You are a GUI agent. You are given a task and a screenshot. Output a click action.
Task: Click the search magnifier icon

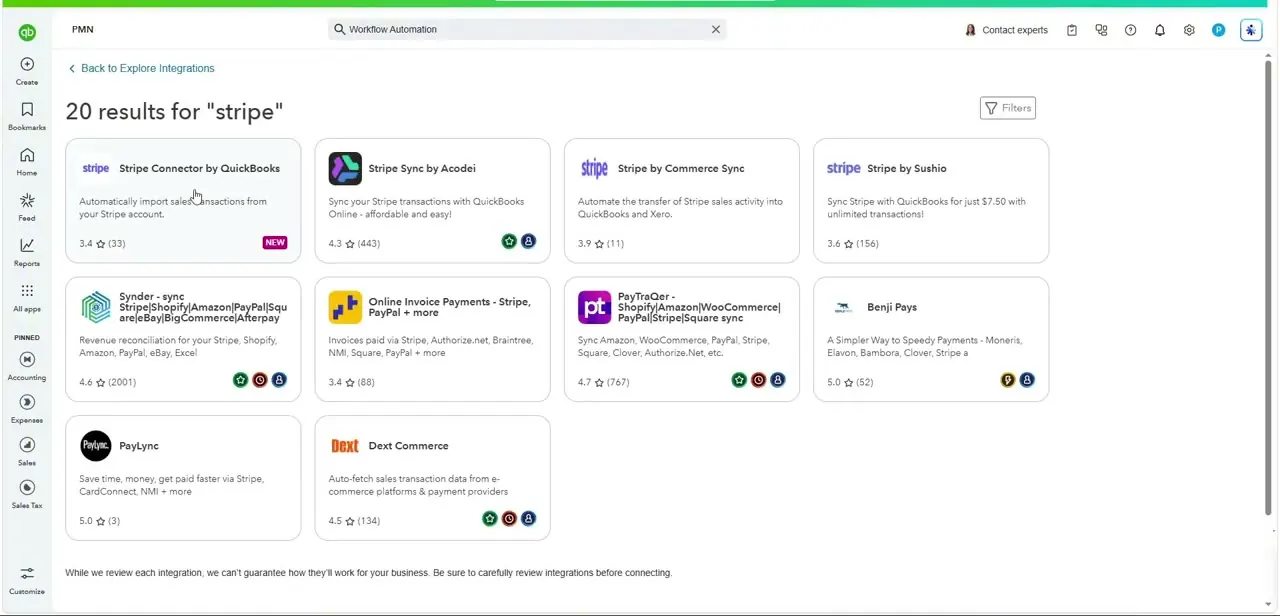coord(339,29)
